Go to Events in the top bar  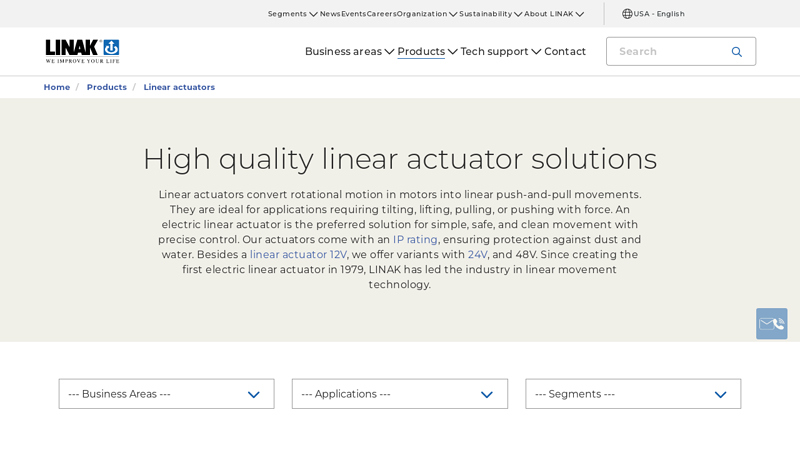pyautogui.click(x=354, y=14)
